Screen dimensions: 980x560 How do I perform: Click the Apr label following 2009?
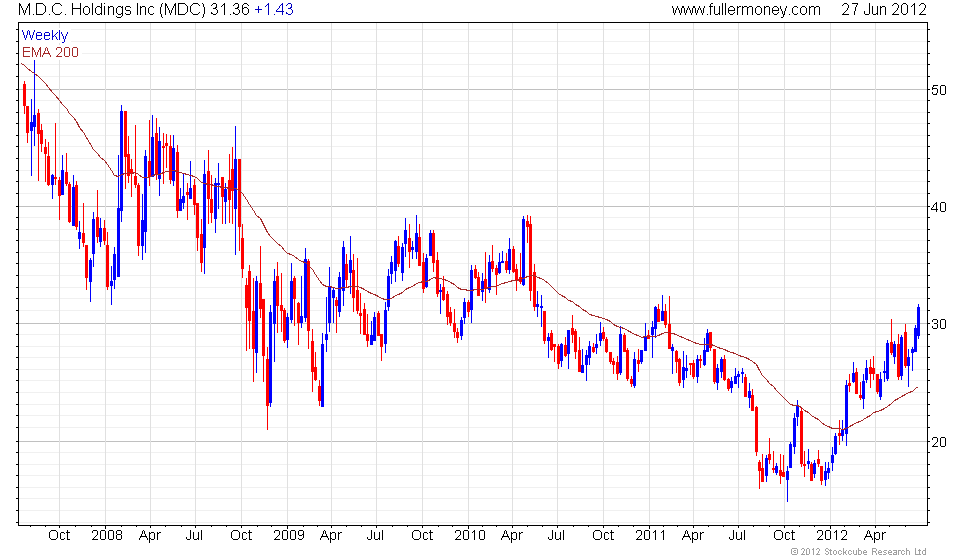pos(331,536)
